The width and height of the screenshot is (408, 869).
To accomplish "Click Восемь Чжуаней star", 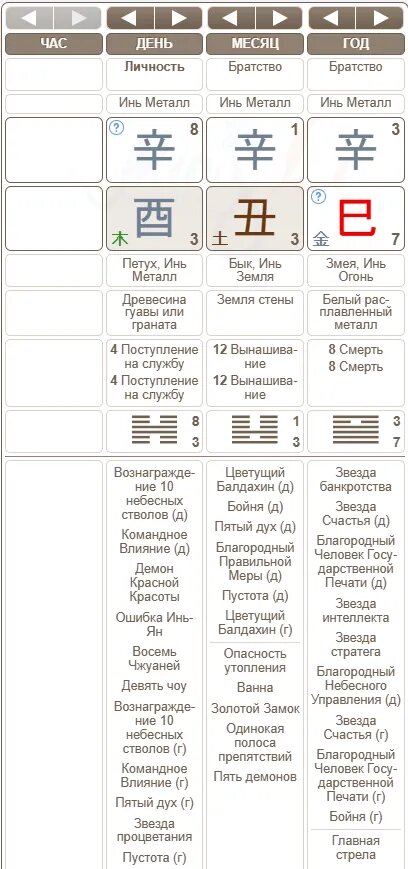I will click(x=154, y=658).
